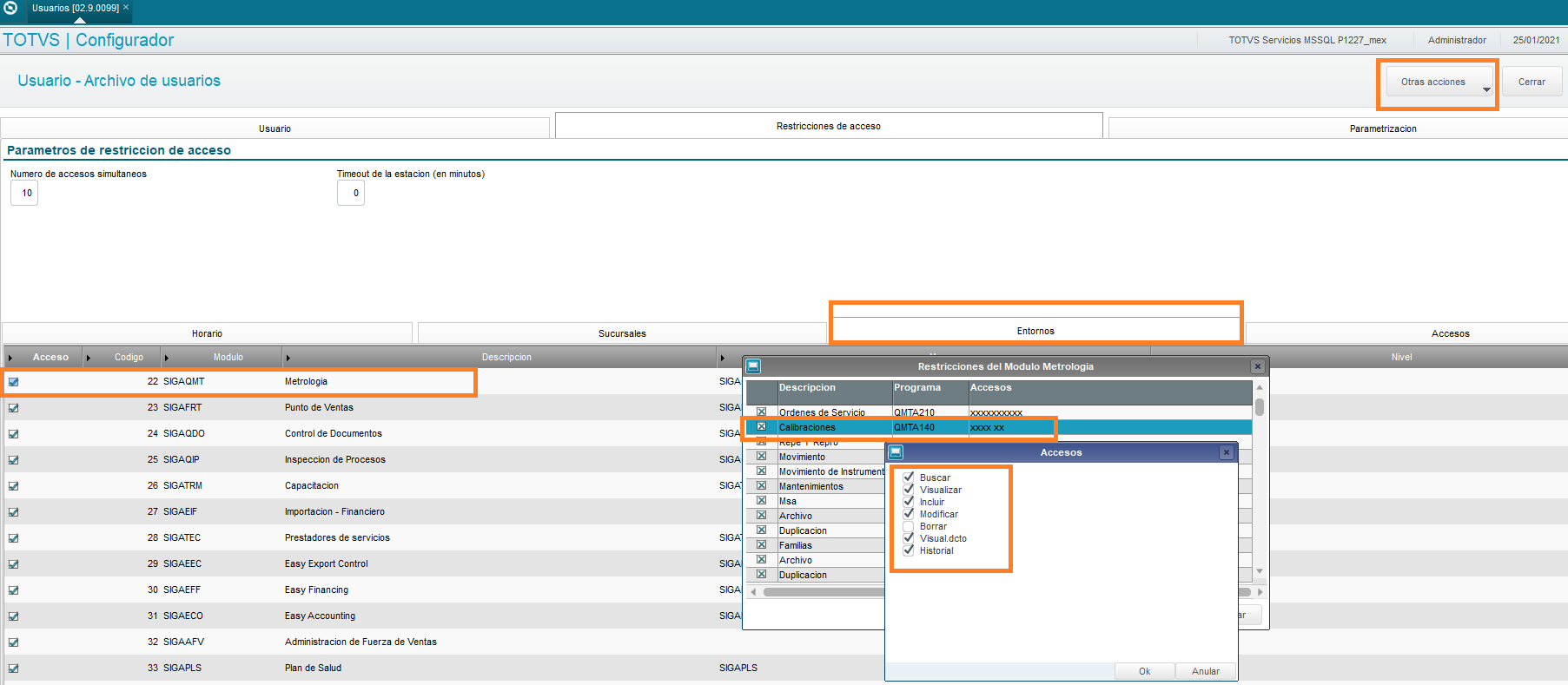Select the Easy Accounting row text

click(320, 616)
